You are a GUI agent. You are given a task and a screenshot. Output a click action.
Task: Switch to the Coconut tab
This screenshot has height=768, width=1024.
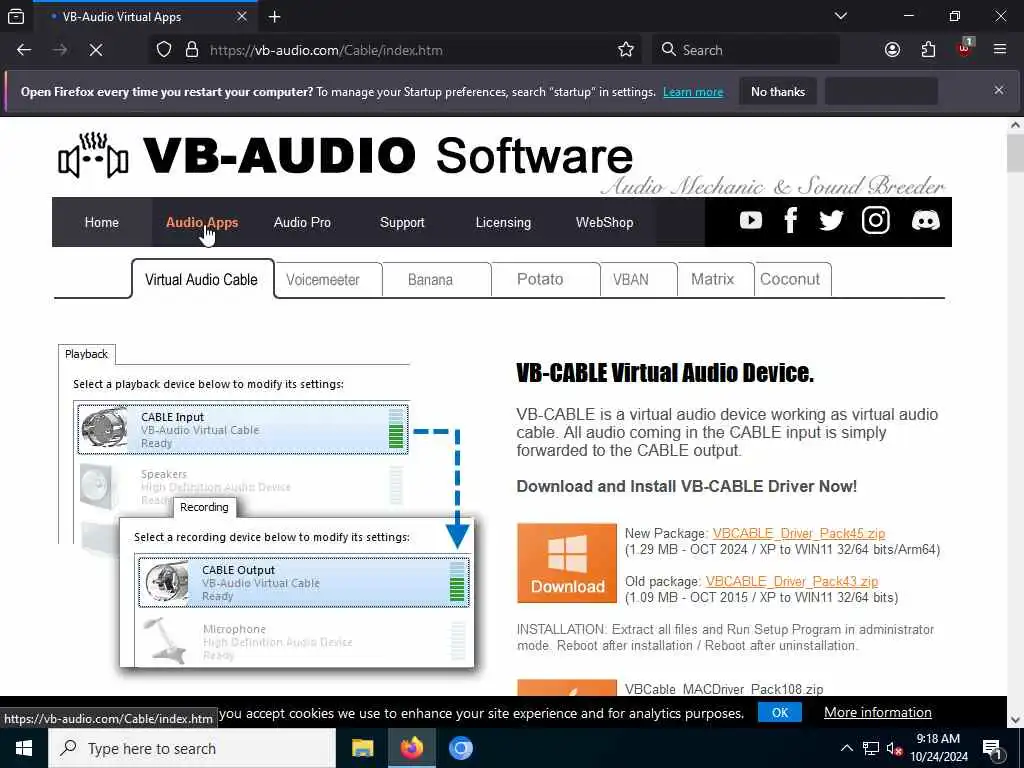790,280
